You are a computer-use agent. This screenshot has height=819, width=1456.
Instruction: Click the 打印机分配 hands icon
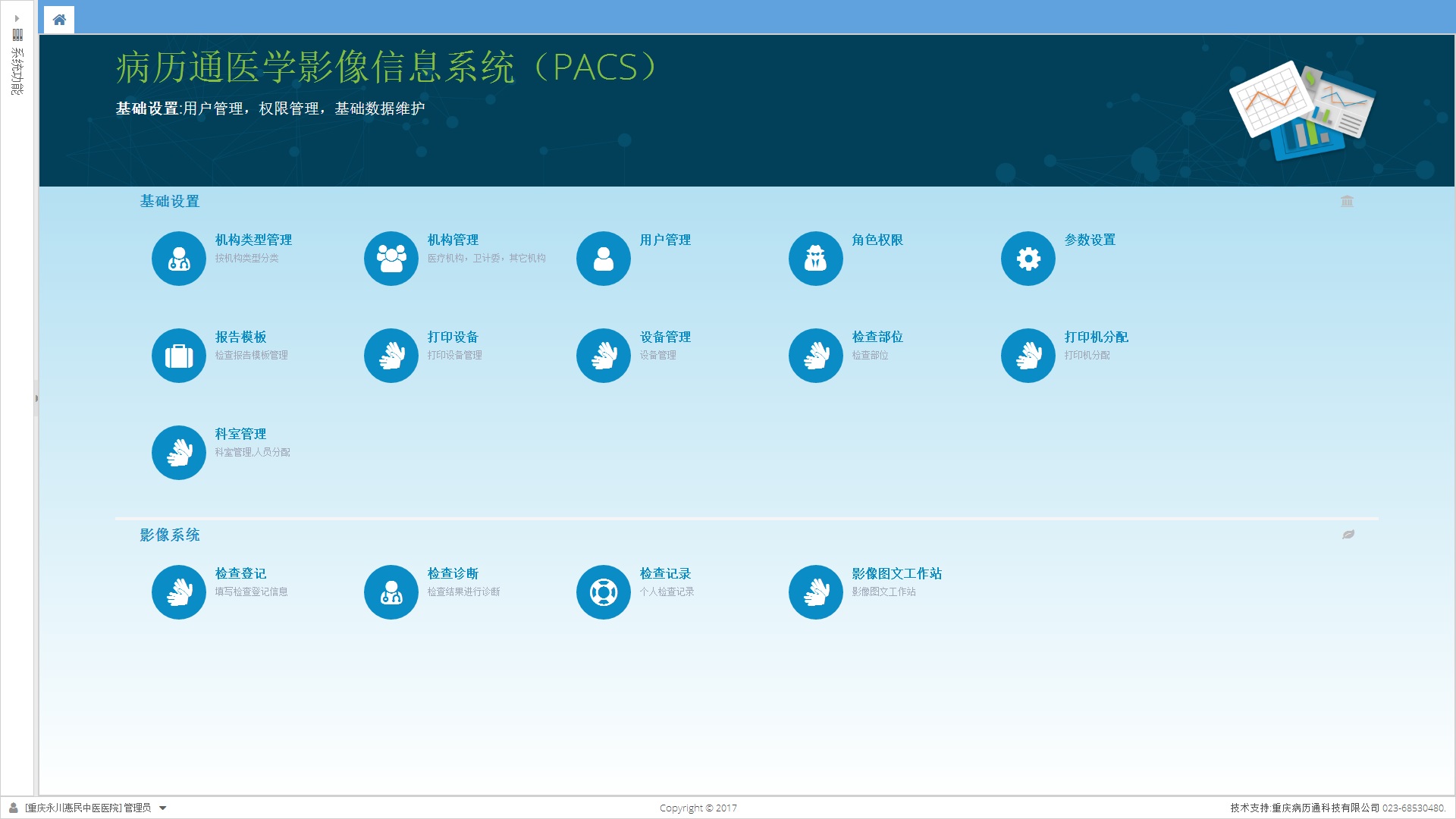click(1028, 356)
